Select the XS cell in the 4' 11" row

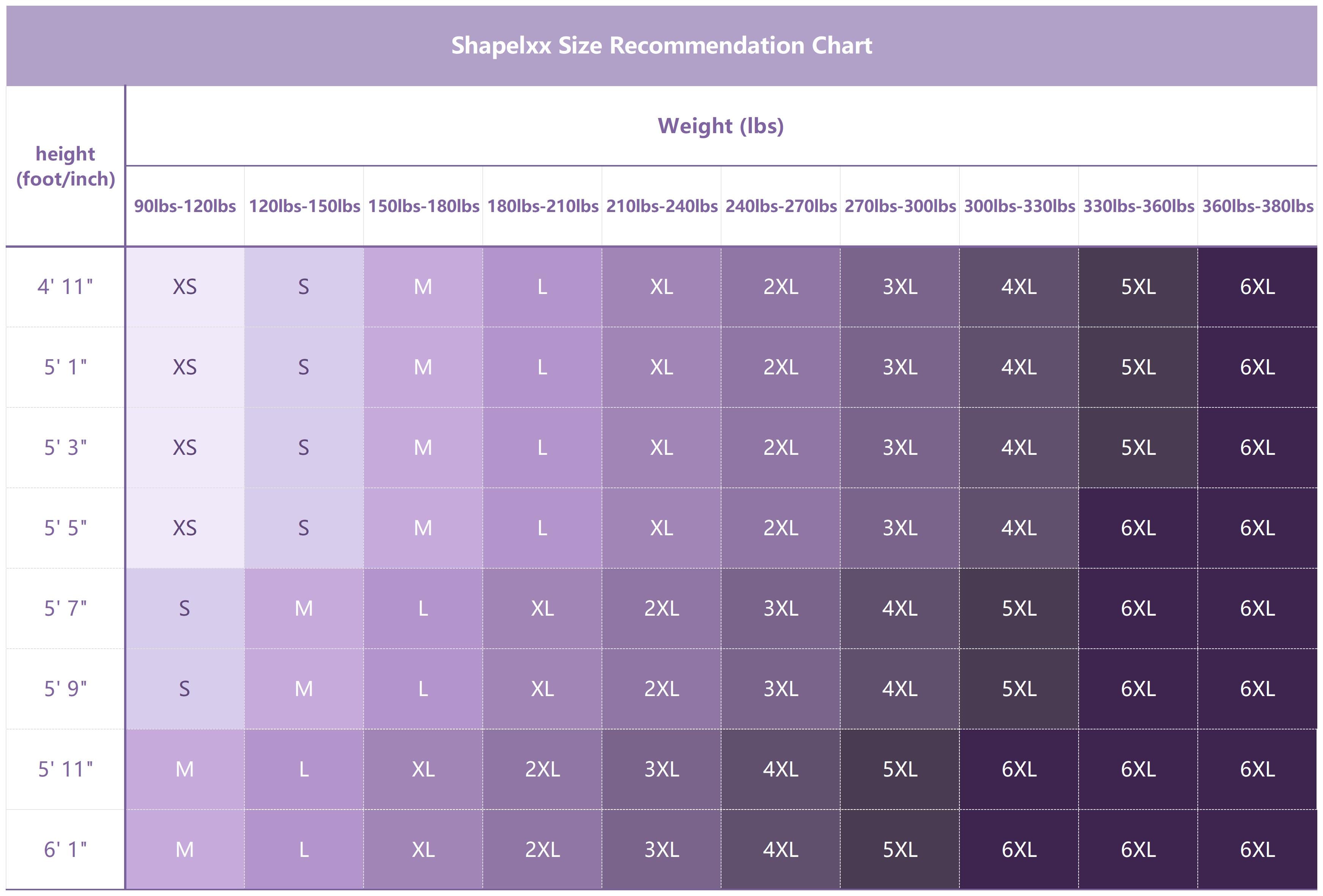tap(185, 287)
